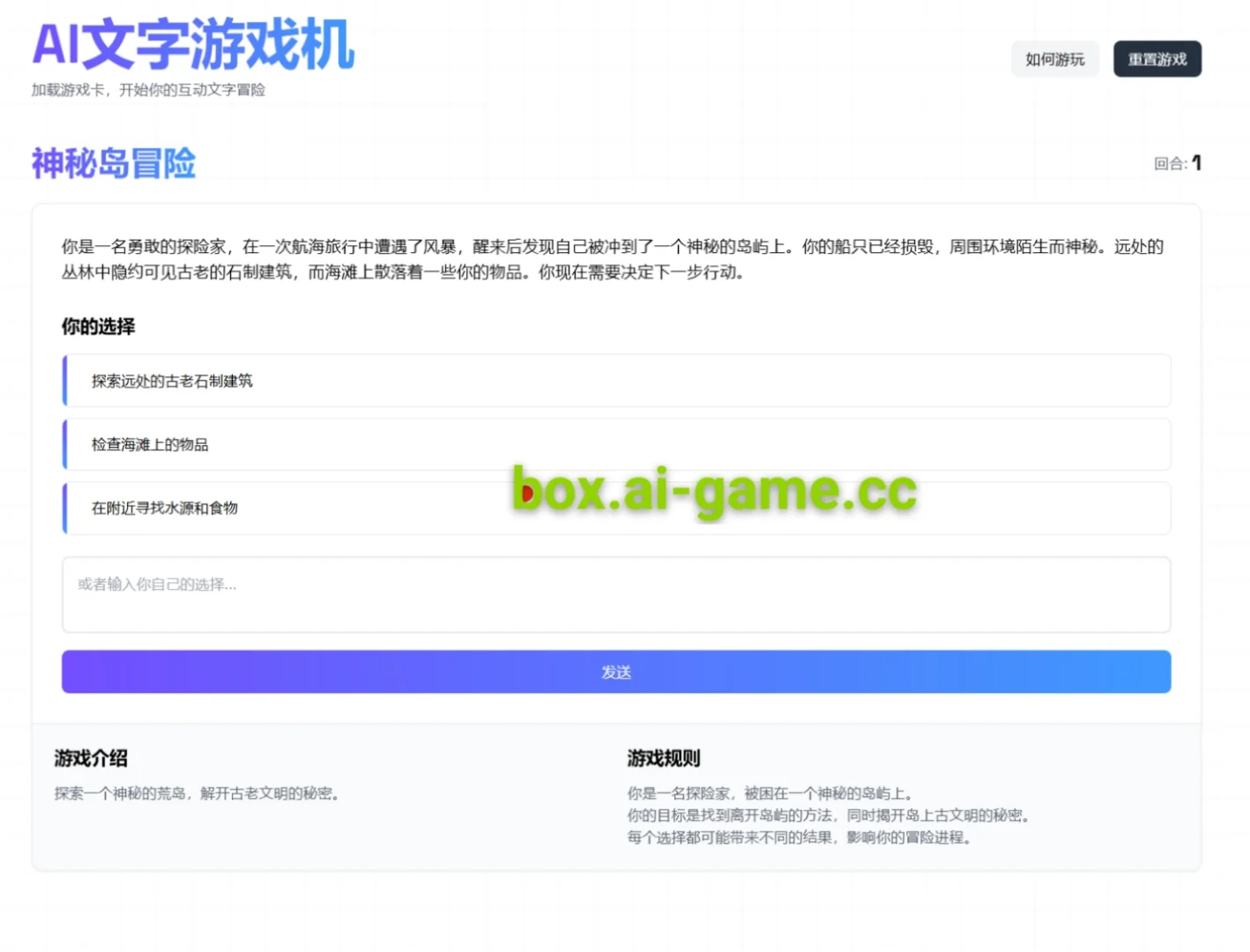Click the AI文字游戏机 site title
Image resolution: width=1250 pixels, height=952 pixels.
click(x=192, y=46)
